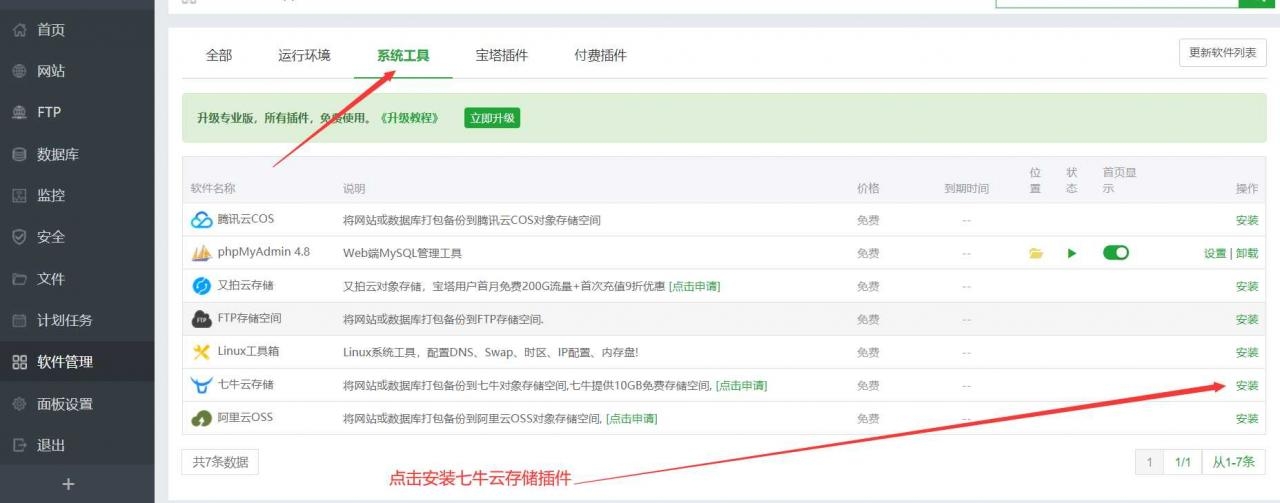This screenshot has height=503, width=1280.
Task: Click the 软件名称 column header
Action: click(213, 188)
